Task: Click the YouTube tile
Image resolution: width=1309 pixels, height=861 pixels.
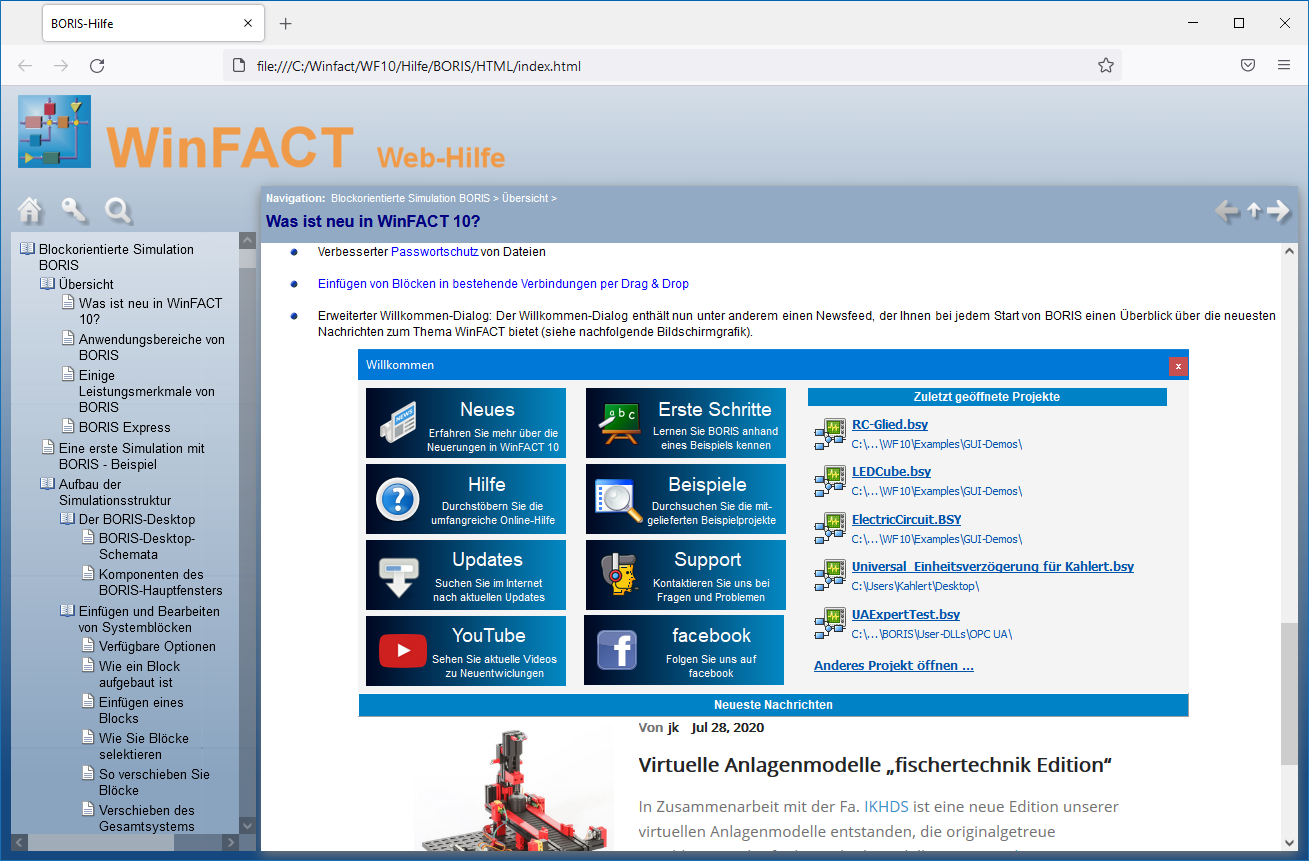Action: pos(466,651)
